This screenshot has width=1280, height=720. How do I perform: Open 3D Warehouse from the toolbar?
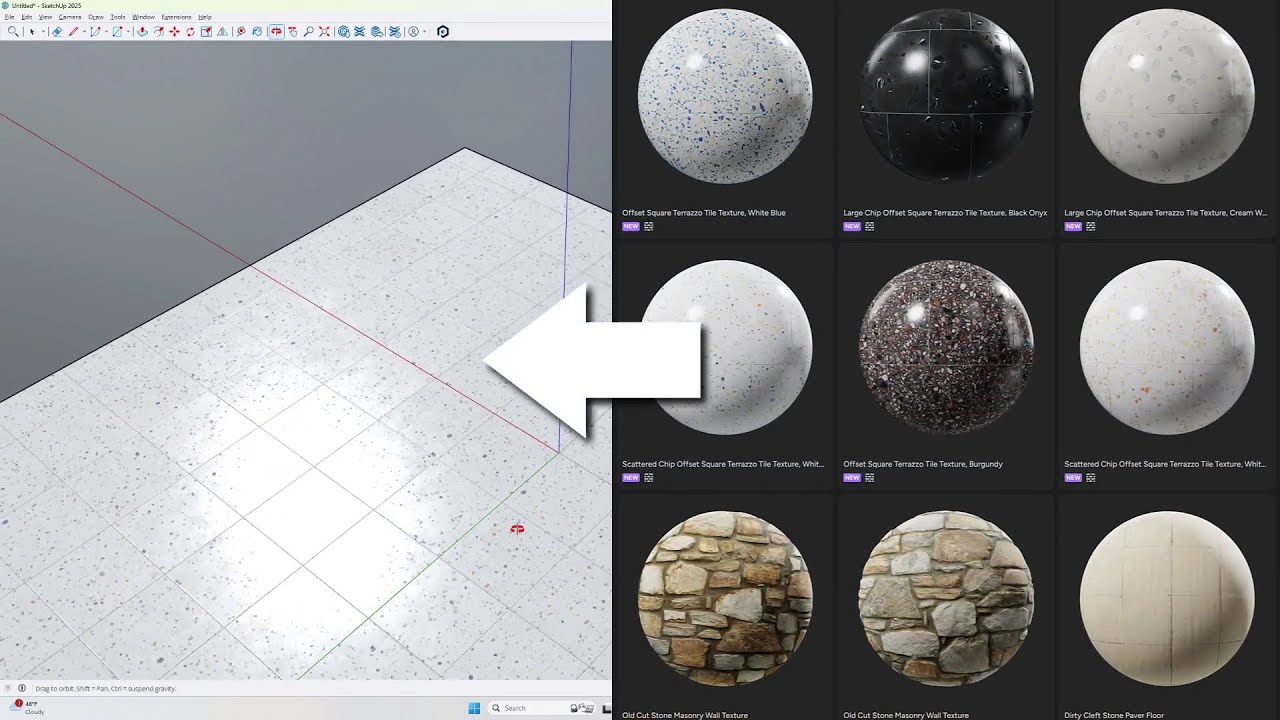pos(344,32)
